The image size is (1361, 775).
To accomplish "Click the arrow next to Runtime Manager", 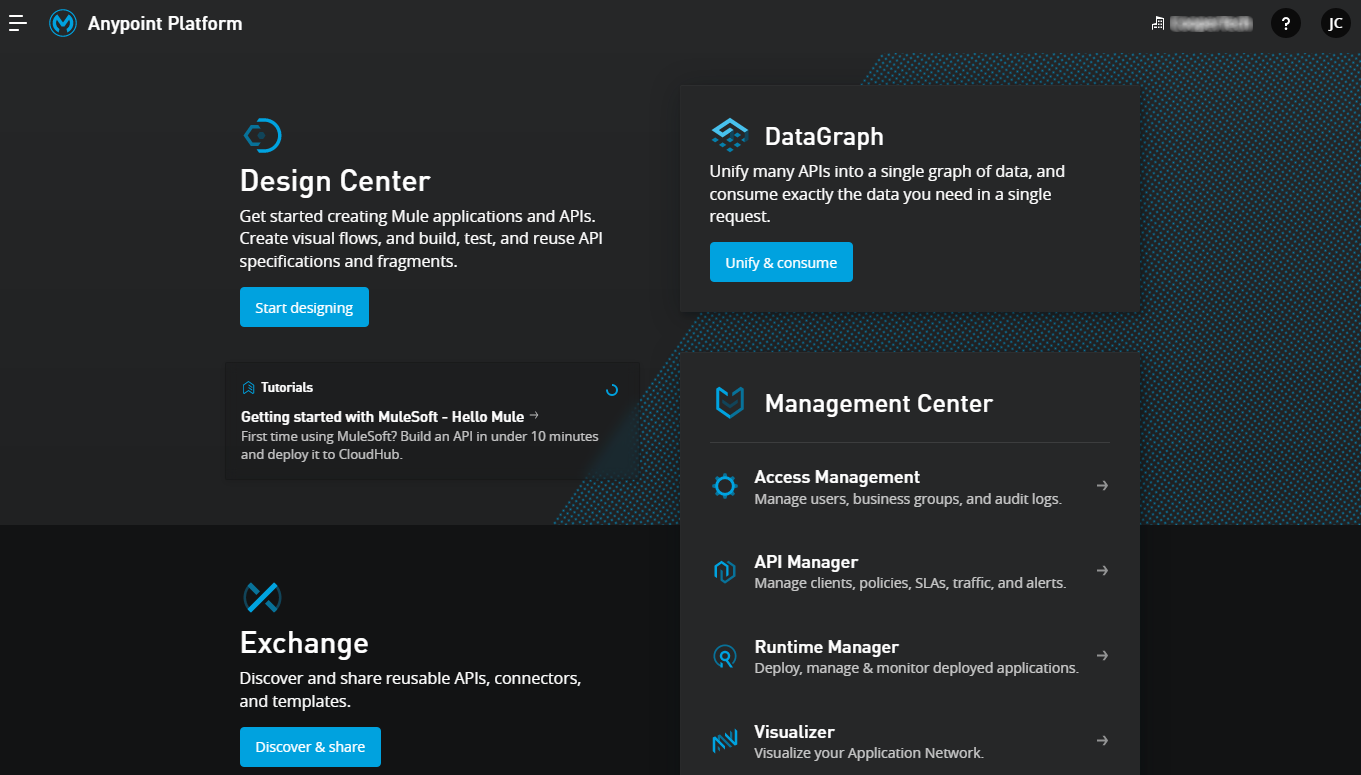I will [1102, 656].
